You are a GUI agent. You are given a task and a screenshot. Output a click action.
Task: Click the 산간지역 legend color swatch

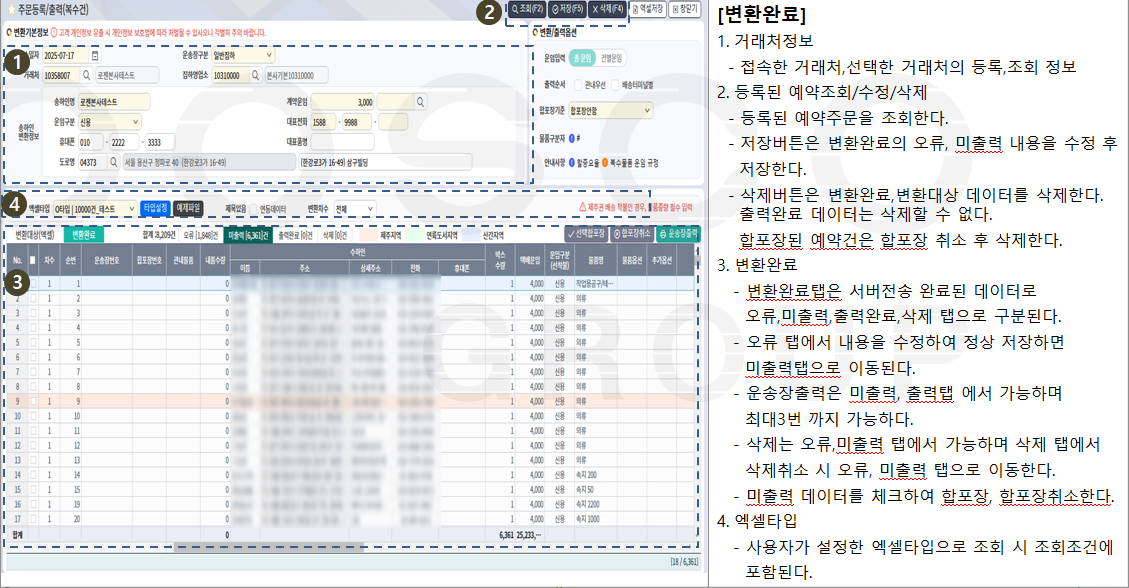(472, 235)
